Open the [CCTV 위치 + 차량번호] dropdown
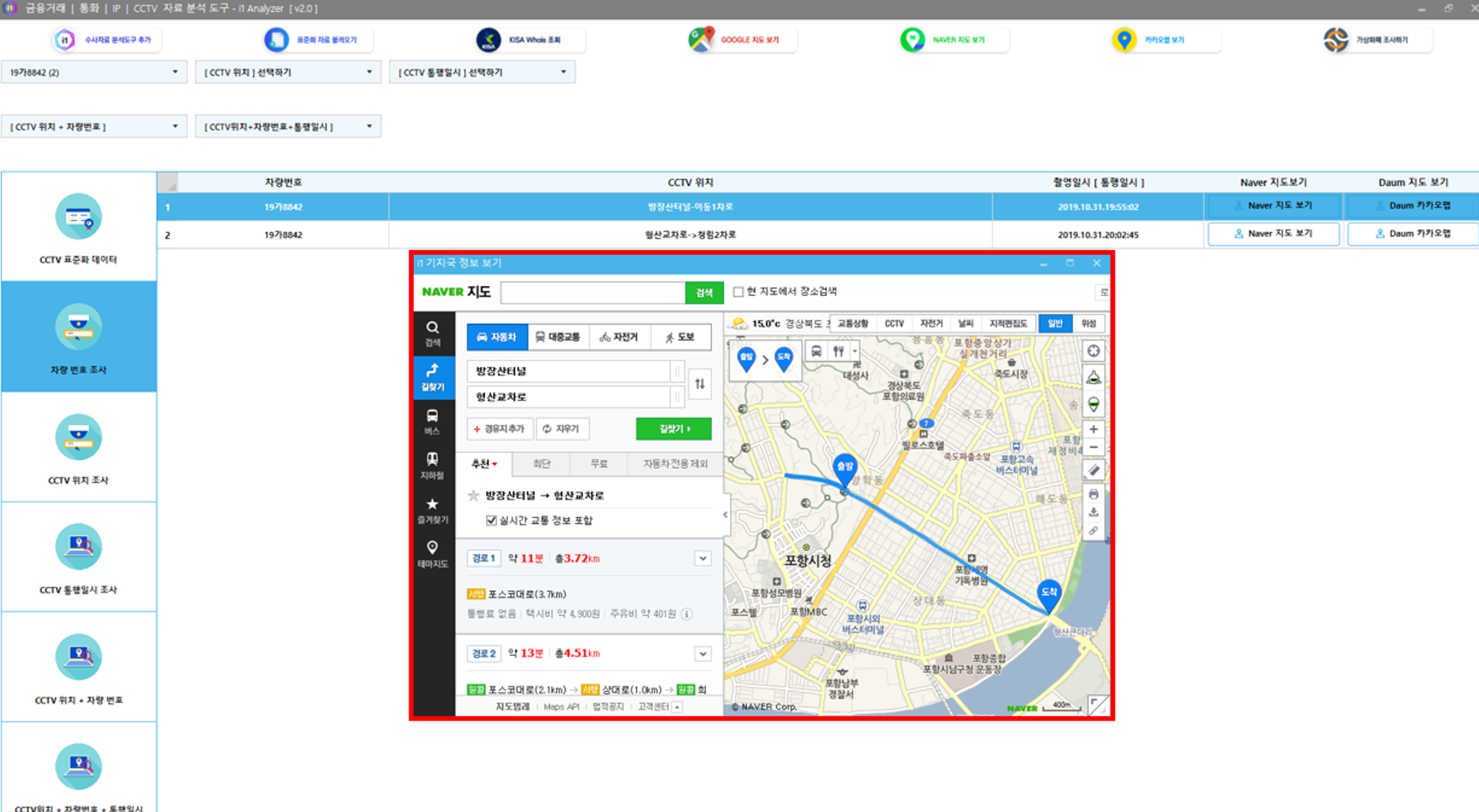1479x812 pixels. click(94, 127)
